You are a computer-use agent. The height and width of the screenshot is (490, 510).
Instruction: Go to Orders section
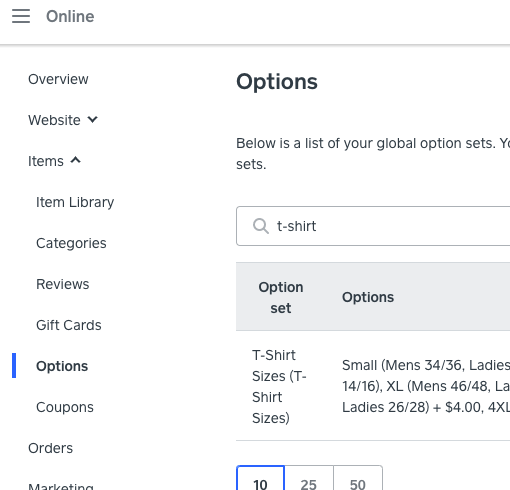(x=50, y=448)
